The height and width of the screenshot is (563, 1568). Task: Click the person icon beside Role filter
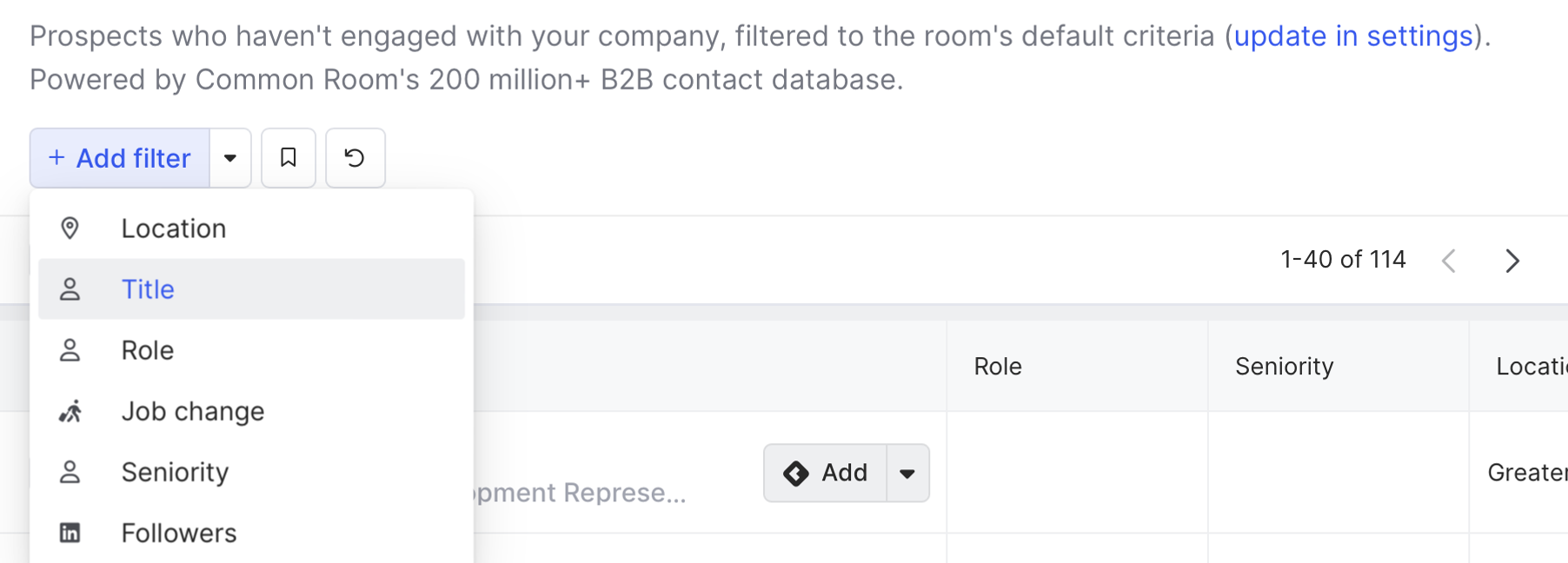coord(70,350)
